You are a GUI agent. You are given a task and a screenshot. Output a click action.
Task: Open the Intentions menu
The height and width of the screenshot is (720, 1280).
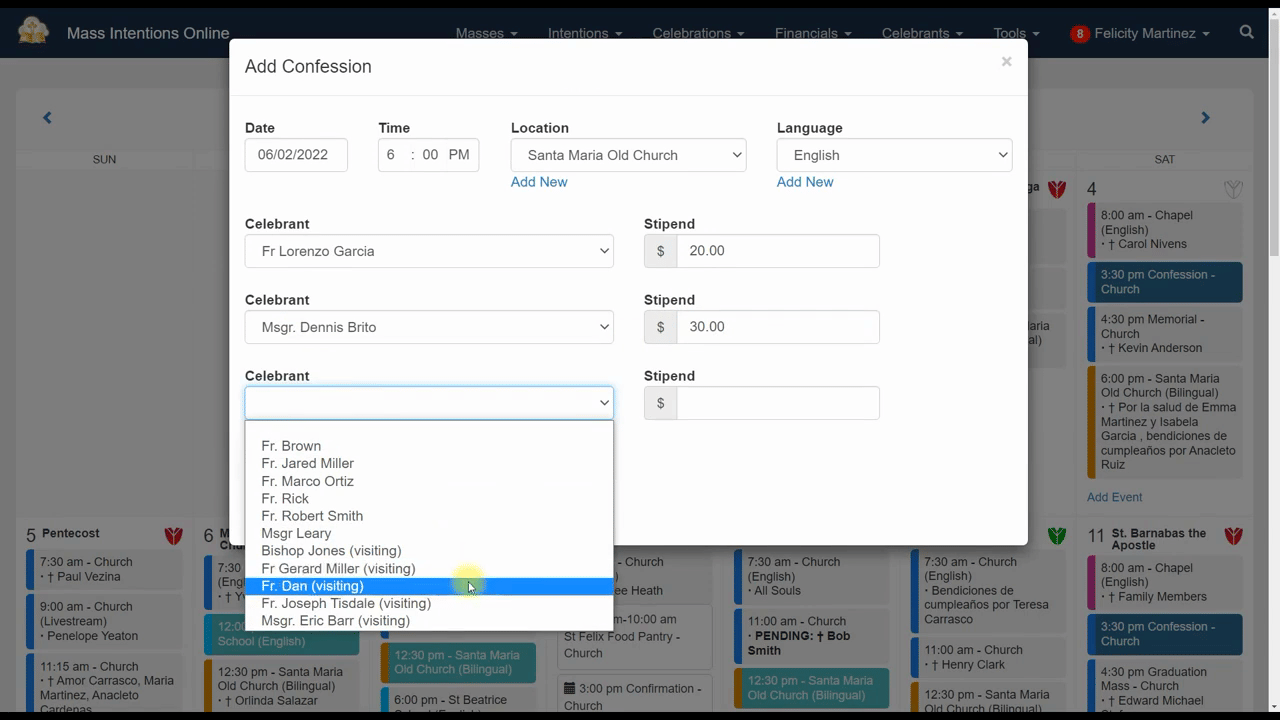tap(585, 33)
